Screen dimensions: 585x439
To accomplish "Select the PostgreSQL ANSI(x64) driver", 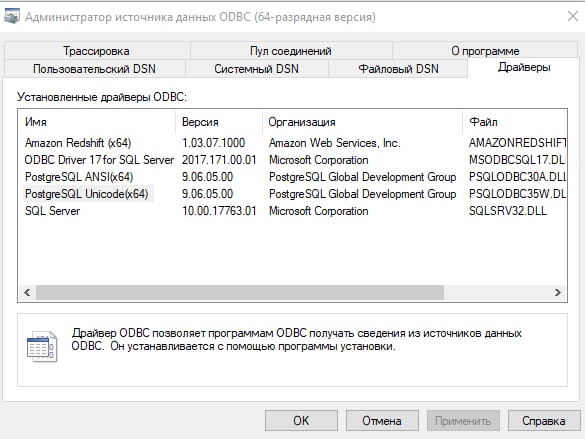I will pos(79,177).
